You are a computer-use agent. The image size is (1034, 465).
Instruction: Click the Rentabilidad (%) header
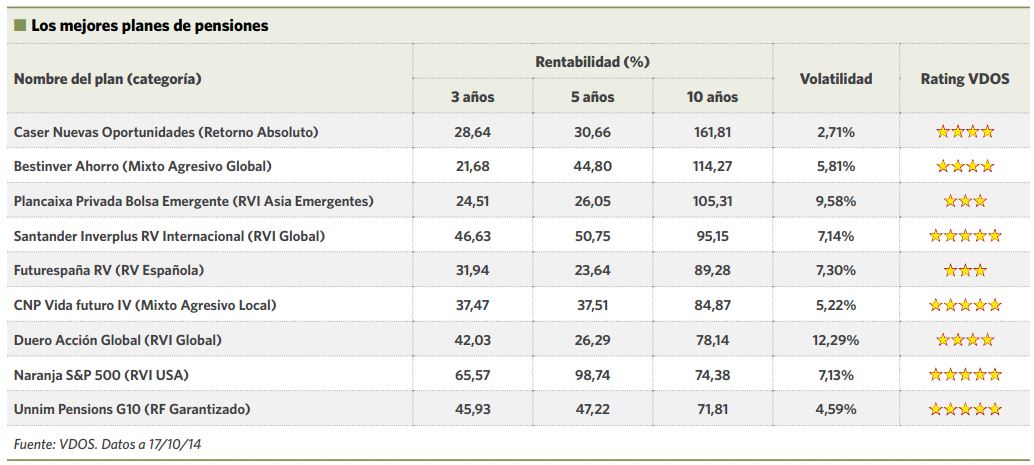coord(592,61)
